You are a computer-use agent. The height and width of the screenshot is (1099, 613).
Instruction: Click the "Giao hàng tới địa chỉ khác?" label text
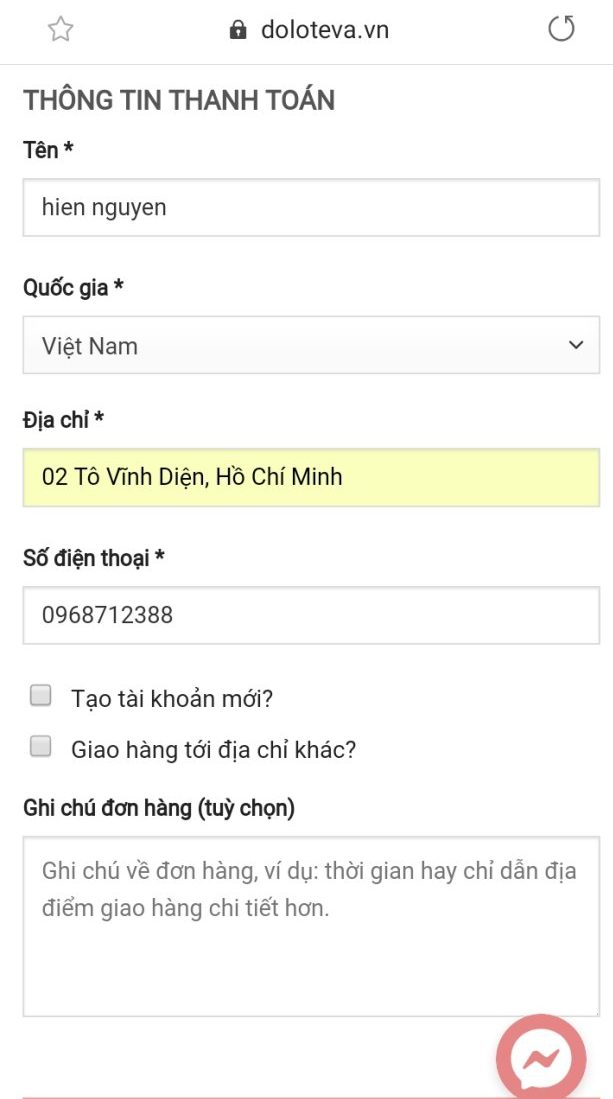[x=213, y=749]
